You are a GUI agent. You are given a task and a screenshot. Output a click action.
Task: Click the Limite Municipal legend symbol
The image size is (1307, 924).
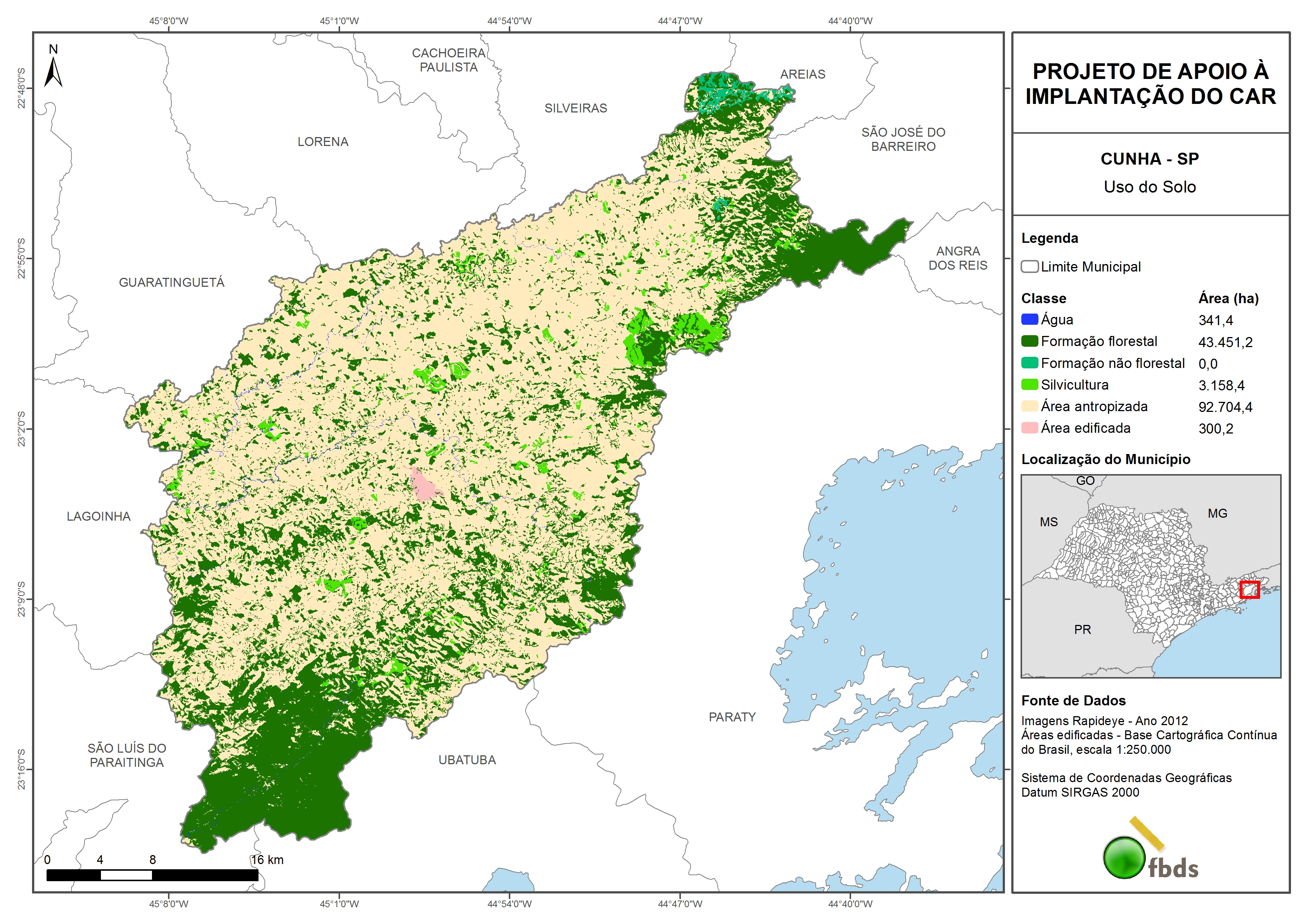1029,266
